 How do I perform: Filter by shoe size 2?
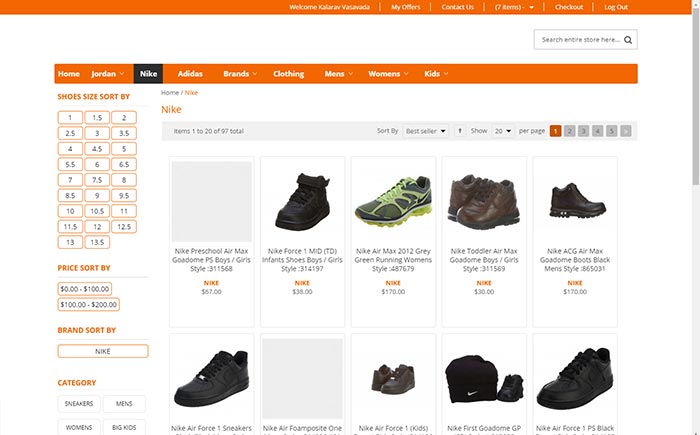coord(124,117)
